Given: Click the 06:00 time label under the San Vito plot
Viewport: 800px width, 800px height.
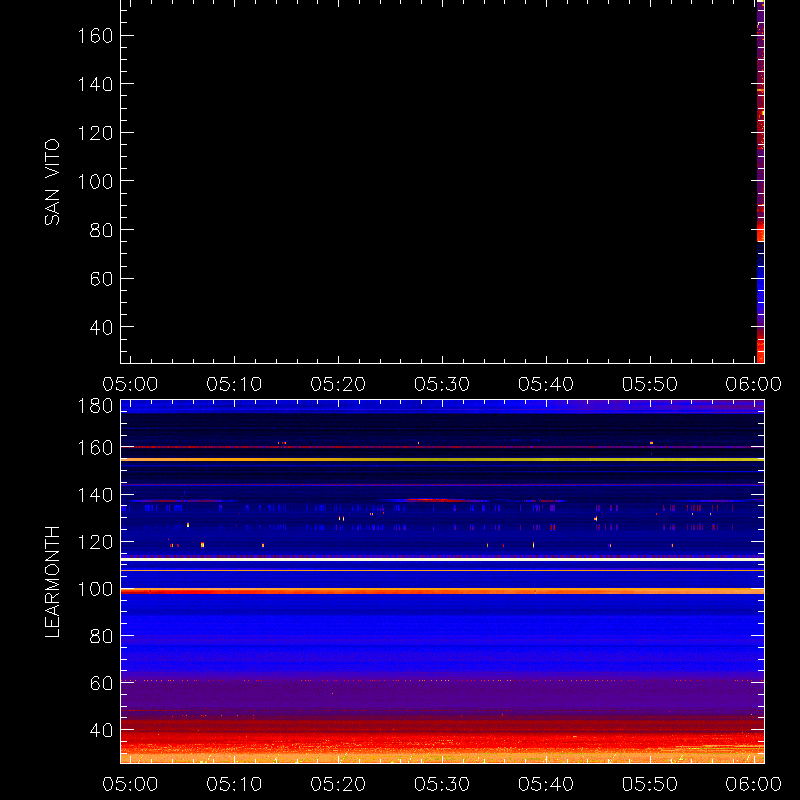Looking at the screenshot, I should [x=754, y=384].
